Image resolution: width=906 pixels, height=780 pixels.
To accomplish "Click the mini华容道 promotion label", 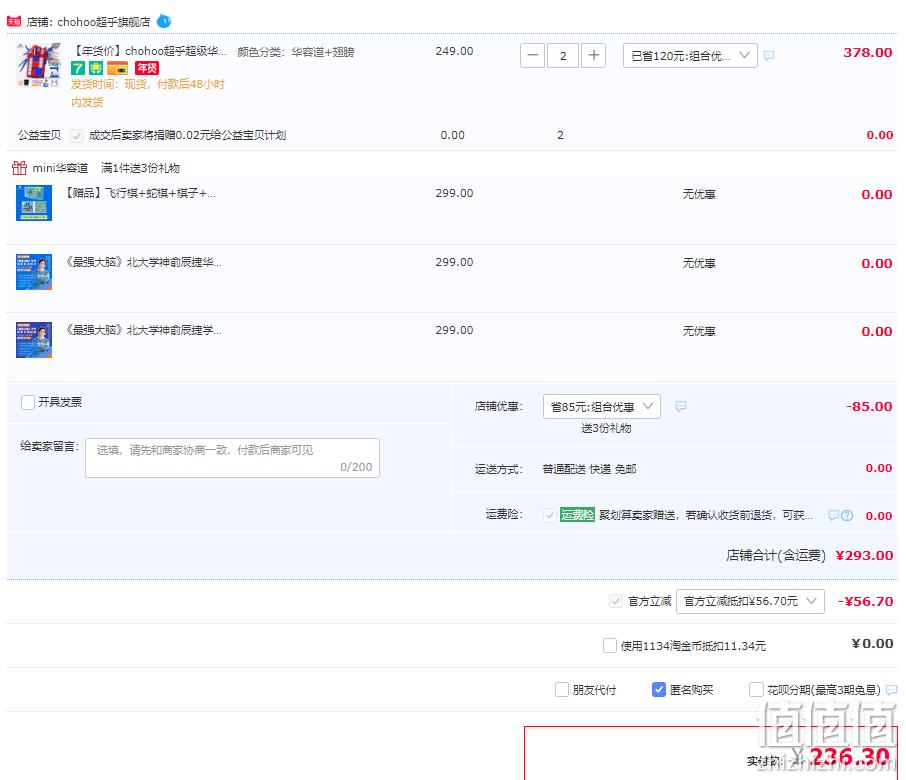I will pos(60,168).
